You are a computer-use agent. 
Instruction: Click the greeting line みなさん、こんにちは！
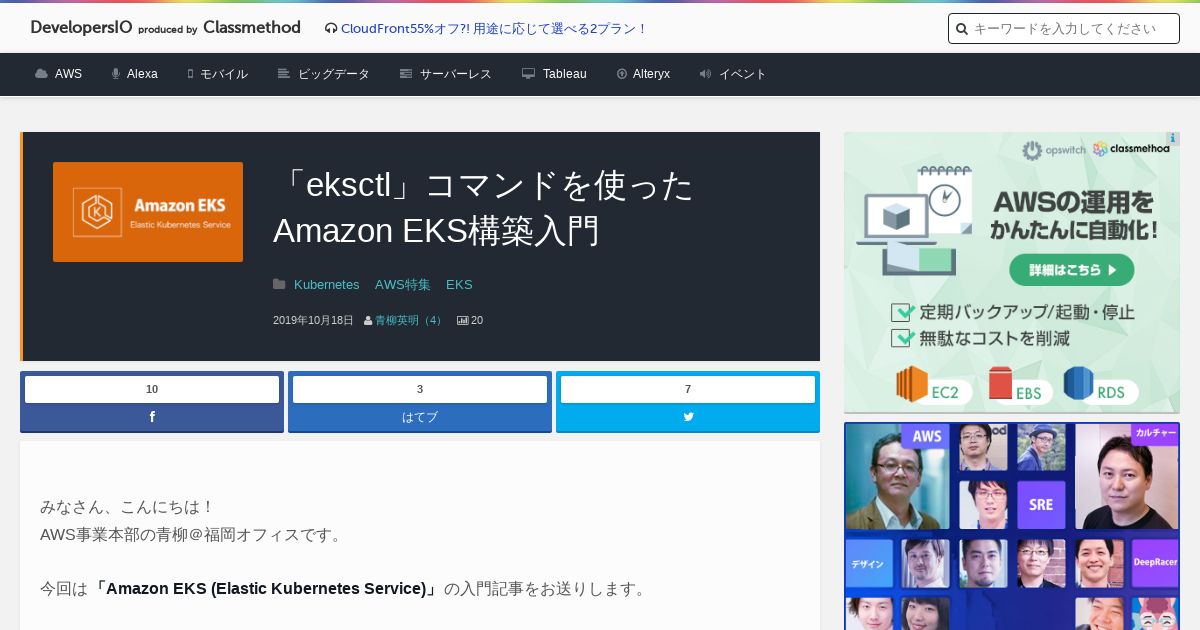point(128,507)
